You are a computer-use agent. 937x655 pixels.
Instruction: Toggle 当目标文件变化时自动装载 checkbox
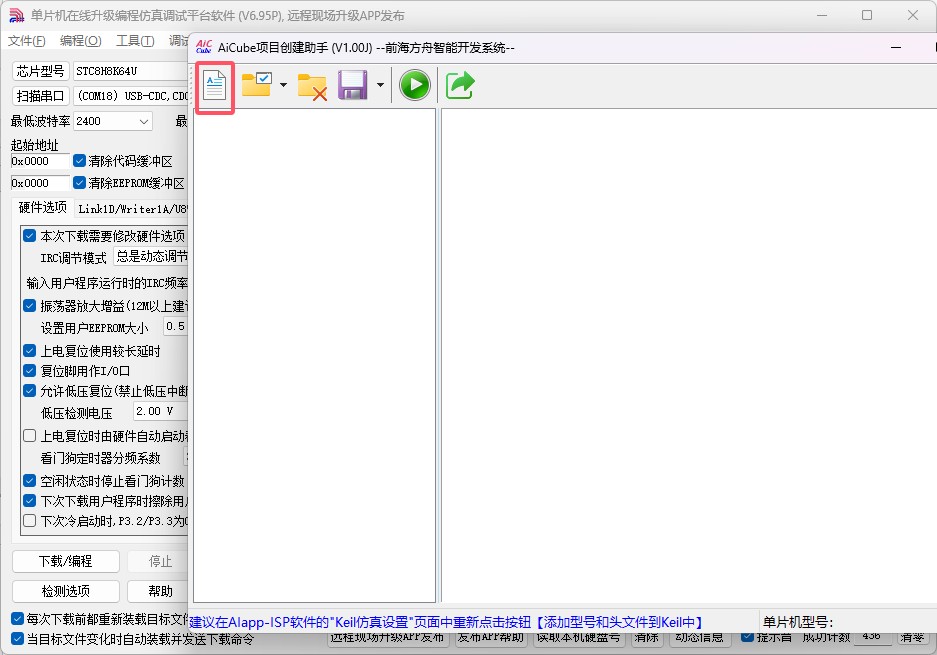pyautogui.click(x=17, y=638)
